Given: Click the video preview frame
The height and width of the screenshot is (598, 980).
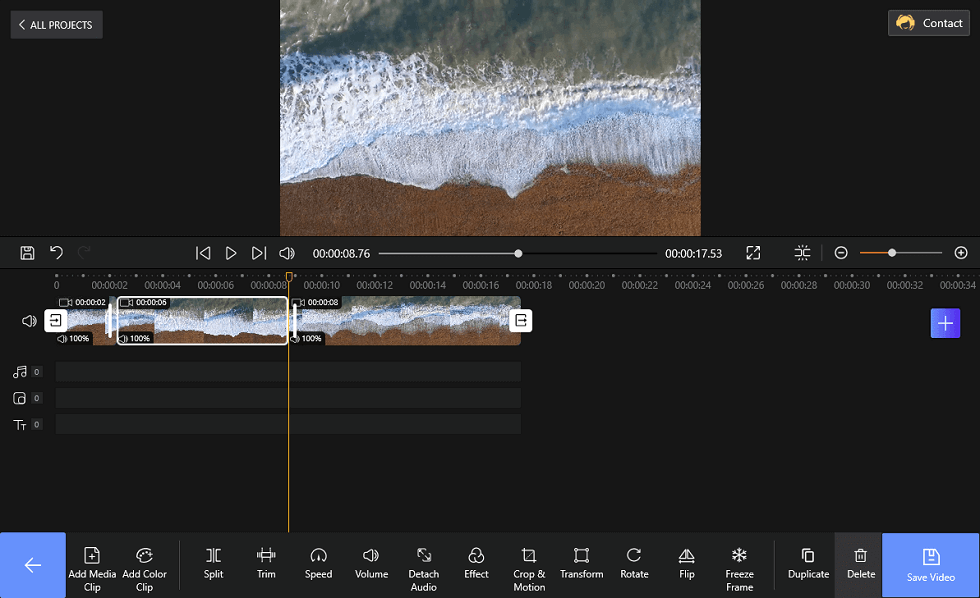Looking at the screenshot, I should (490, 118).
